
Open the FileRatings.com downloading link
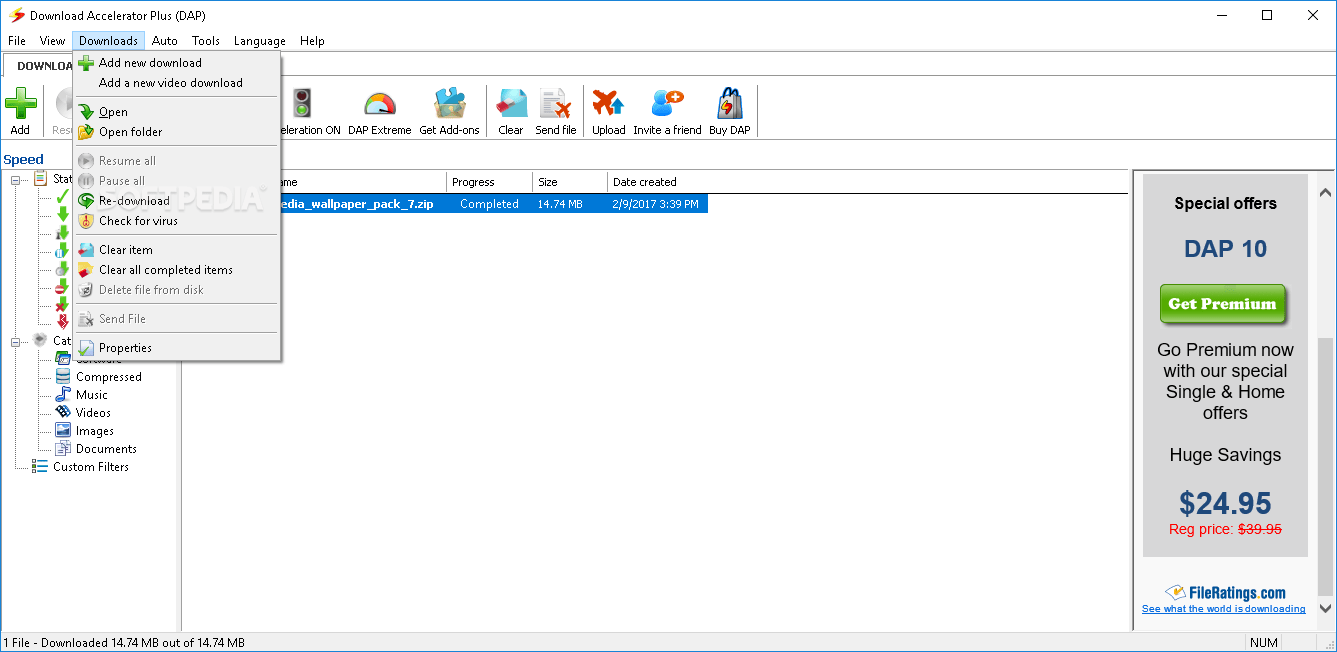(x=1223, y=608)
